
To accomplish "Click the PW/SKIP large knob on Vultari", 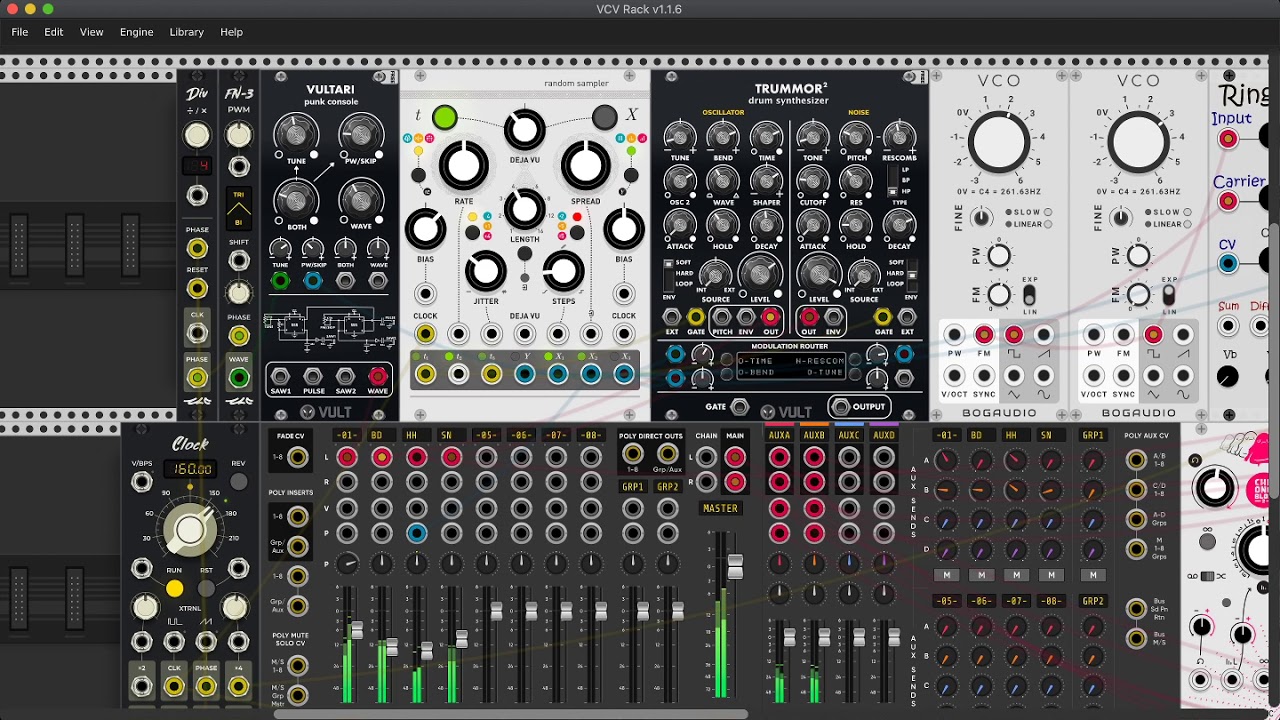I will [x=361, y=135].
